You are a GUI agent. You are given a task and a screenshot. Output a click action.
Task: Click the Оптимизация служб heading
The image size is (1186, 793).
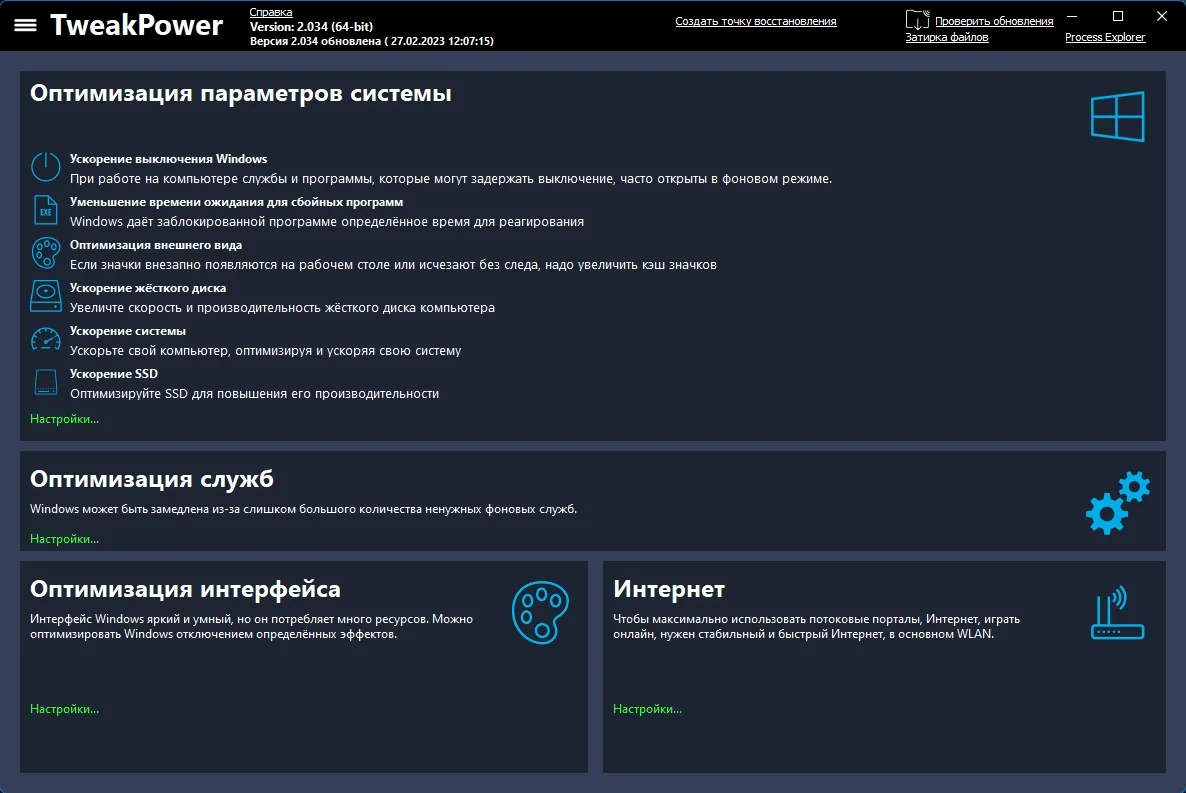point(152,479)
